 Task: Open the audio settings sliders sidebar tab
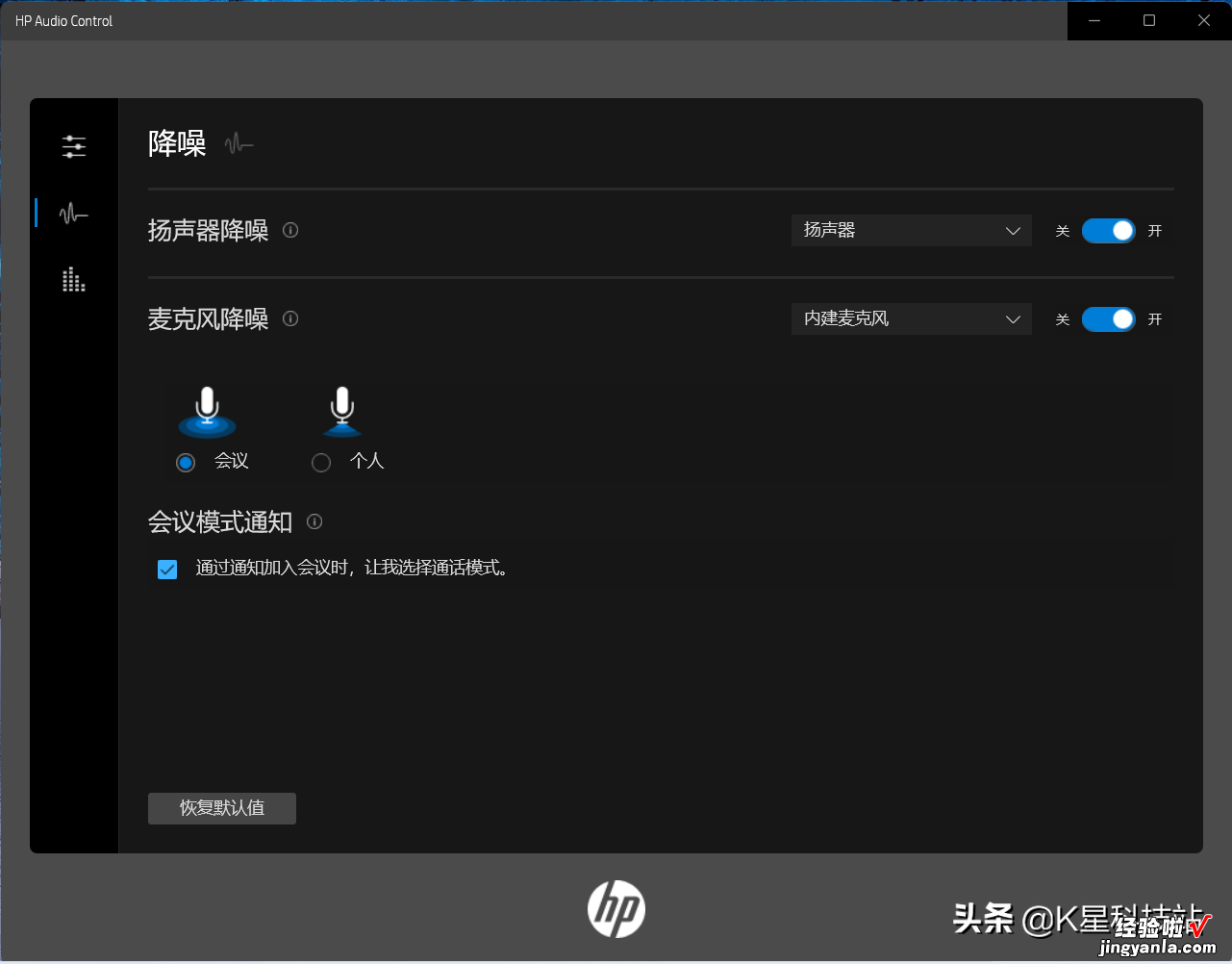pyautogui.click(x=74, y=146)
